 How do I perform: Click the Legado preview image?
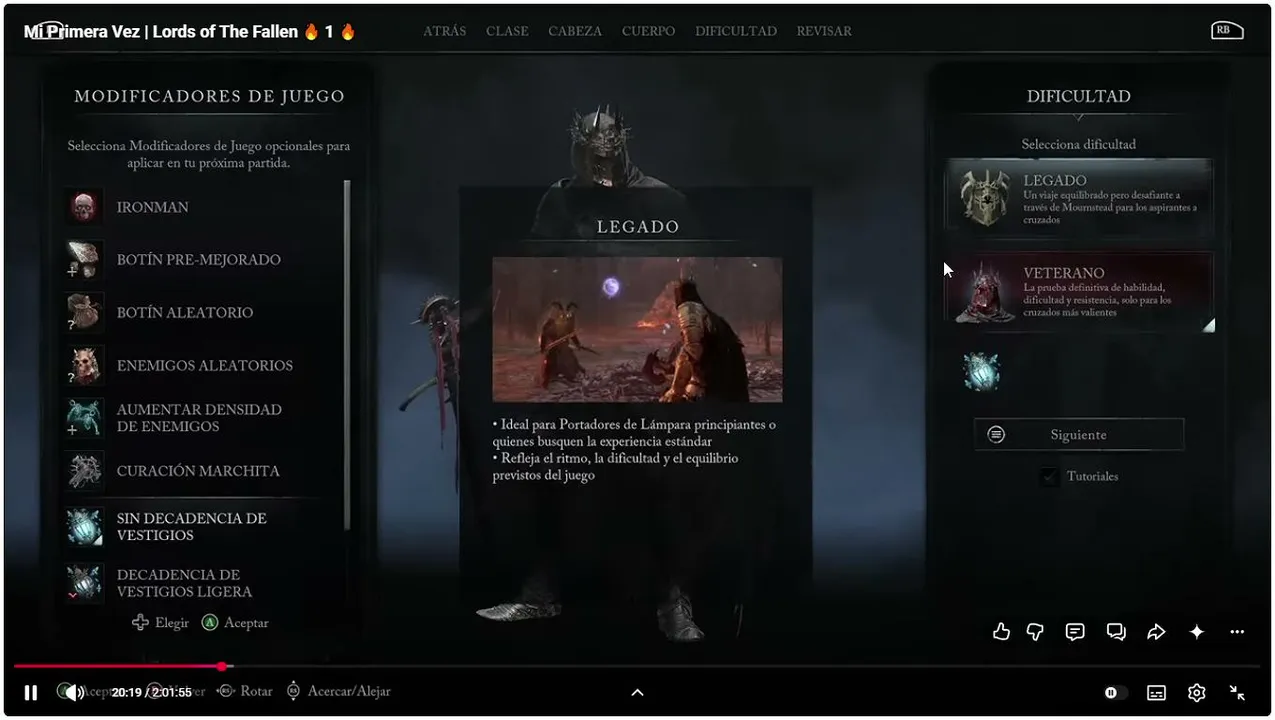coord(637,330)
